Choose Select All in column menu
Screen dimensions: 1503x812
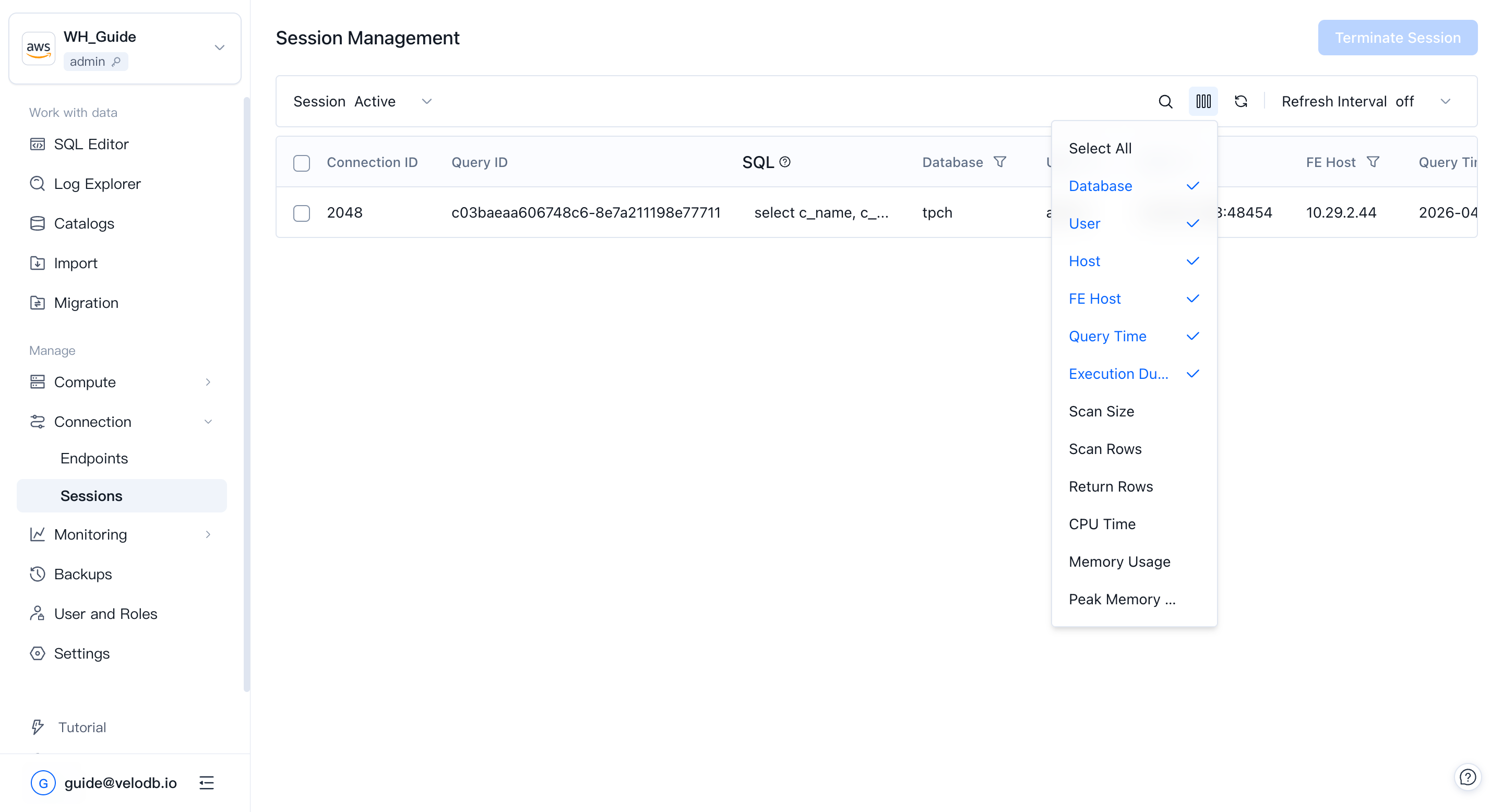1100,148
